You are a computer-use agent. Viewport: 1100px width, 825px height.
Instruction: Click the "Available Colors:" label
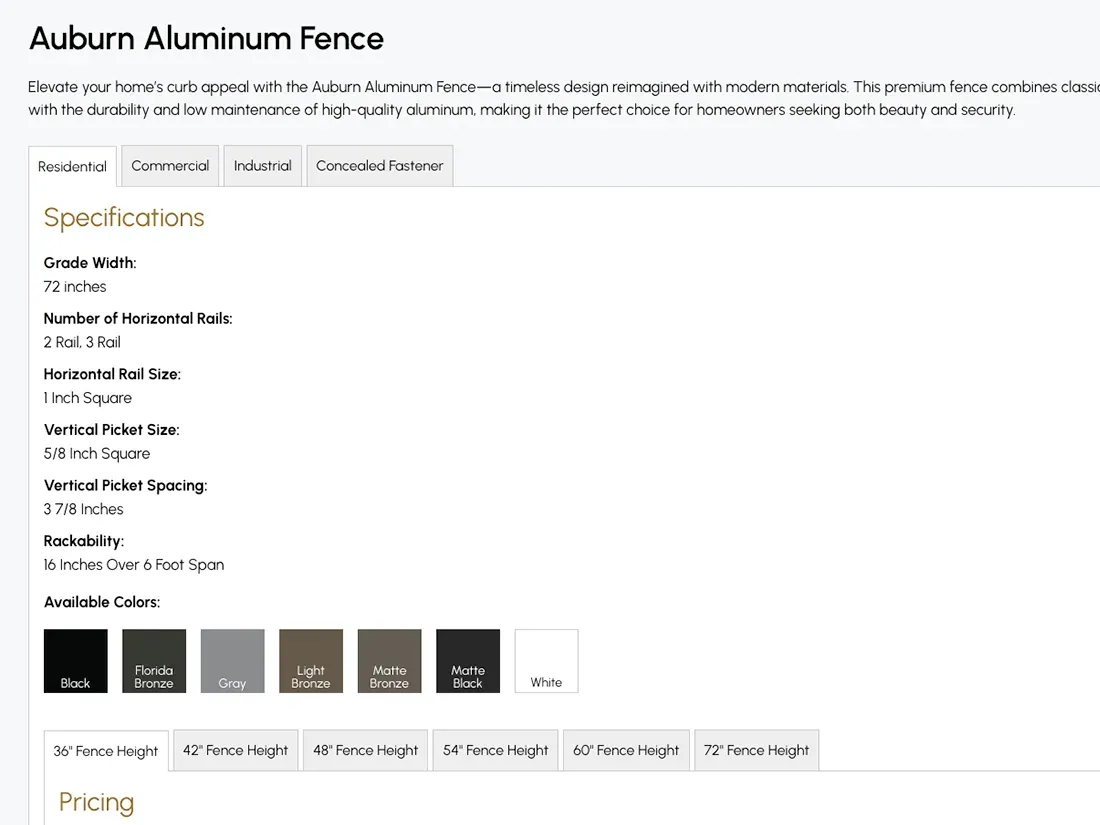[102, 602]
